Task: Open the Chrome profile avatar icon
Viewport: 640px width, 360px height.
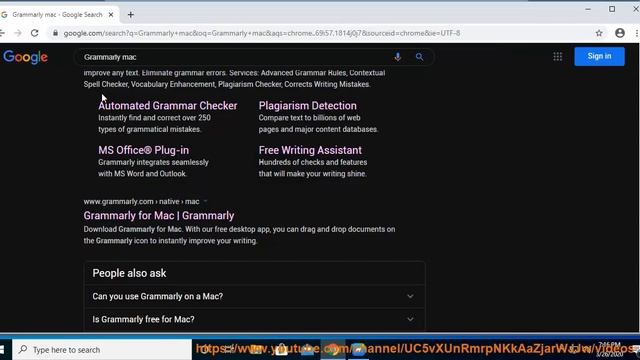Action: coord(620,33)
